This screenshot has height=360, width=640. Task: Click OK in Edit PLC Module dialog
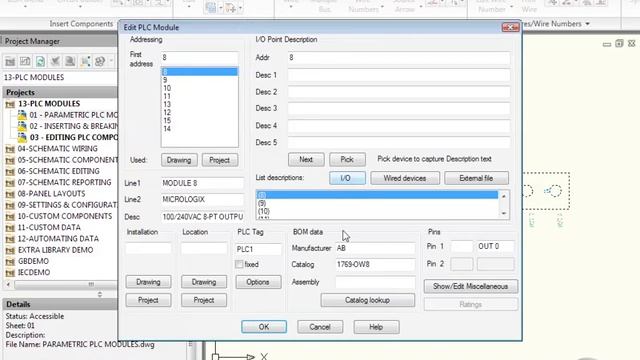[x=264, y=327]
